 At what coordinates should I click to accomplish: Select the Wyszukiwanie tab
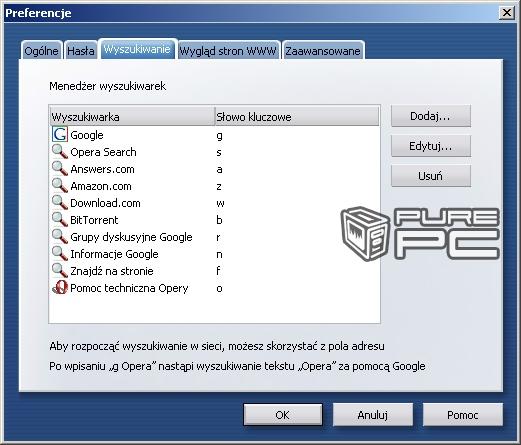point(137,49)
